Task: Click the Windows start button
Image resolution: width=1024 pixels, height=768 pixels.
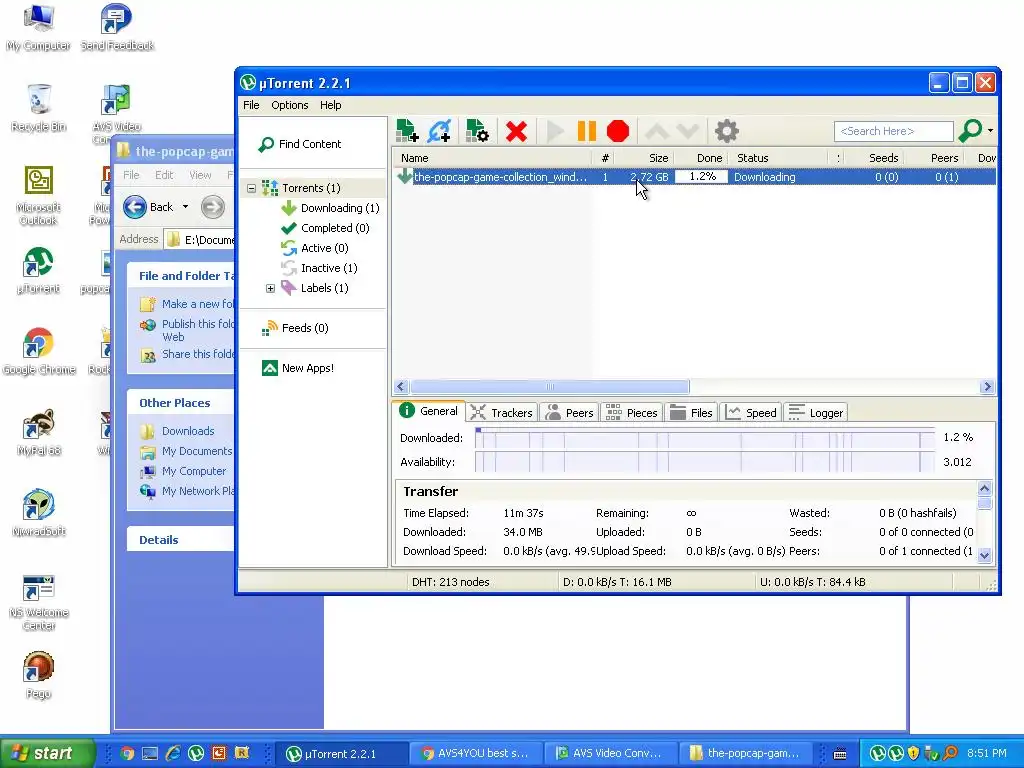Action: pos(48,753)
